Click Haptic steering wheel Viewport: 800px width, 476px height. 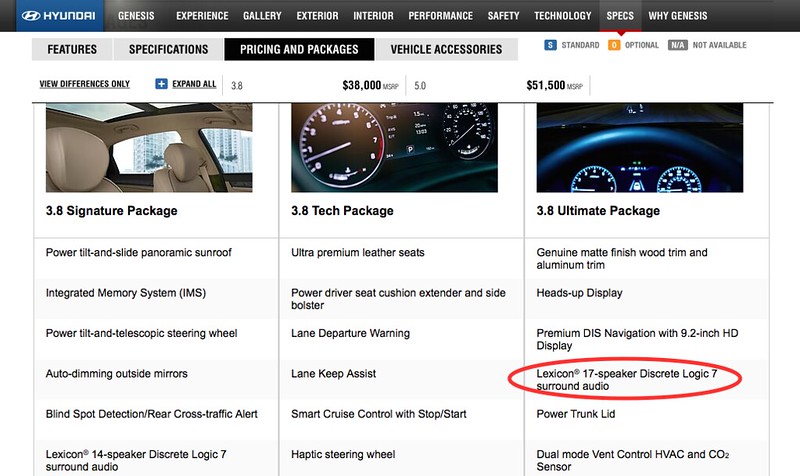click(x=343, y=454)
